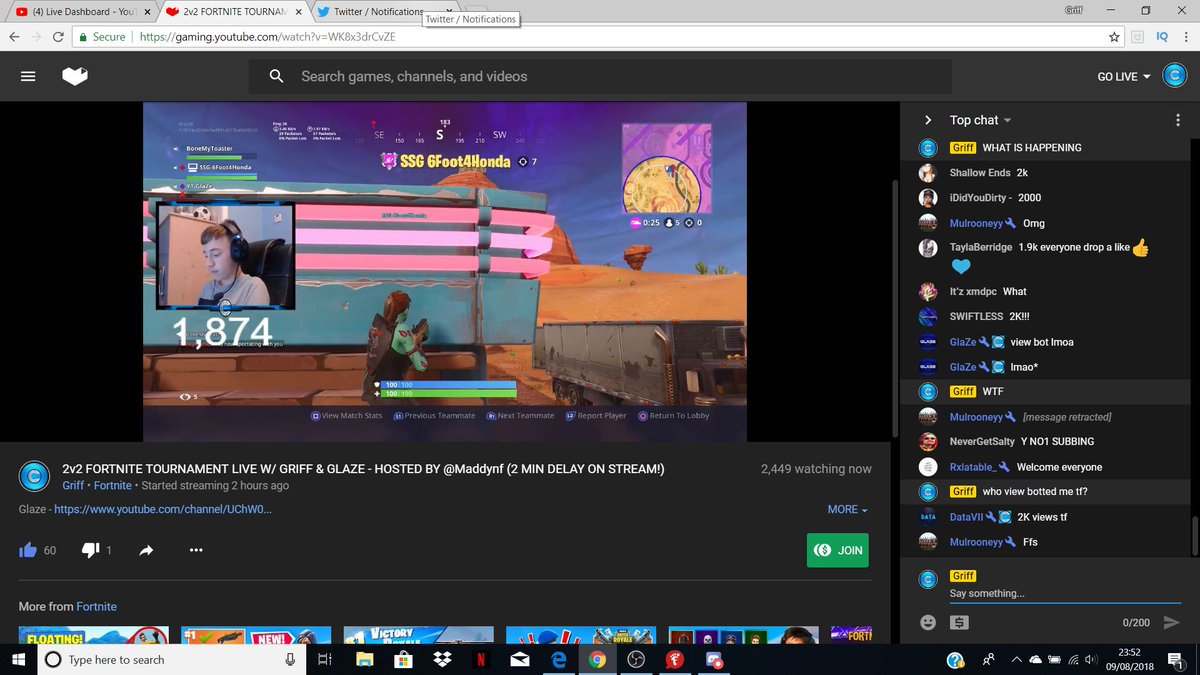Click the Chrome back arrow
Viewport: 1200px width, 675px height.
pos(14,37)
